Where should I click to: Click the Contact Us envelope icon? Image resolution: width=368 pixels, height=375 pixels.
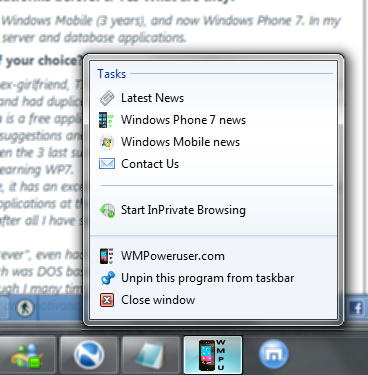pyautogui.click(x=107, y=164)
